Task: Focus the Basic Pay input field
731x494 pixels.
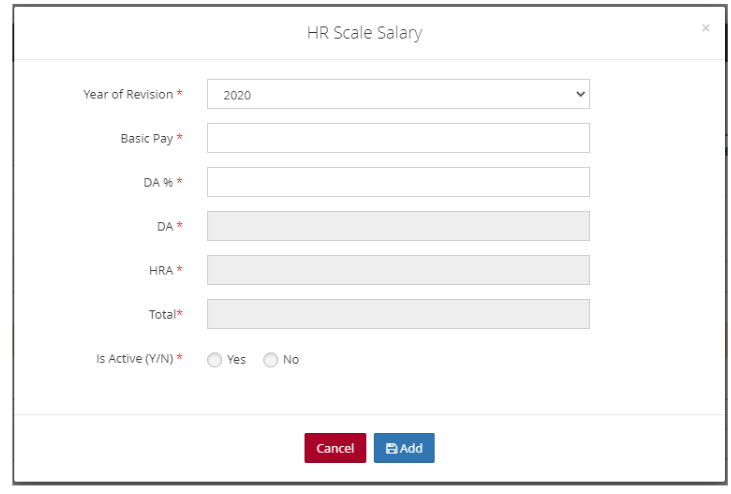Action: click(398, 138)
